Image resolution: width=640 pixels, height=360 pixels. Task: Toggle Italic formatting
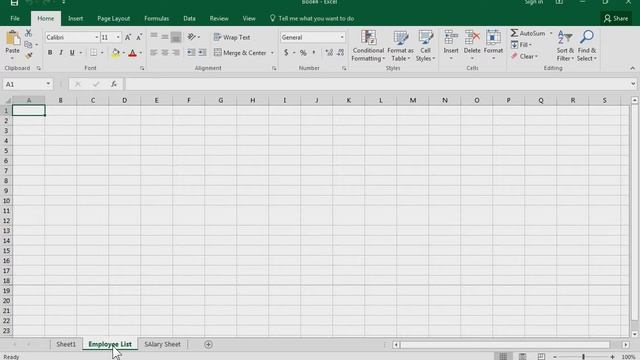pyautogui.click(x=61, y=53)
